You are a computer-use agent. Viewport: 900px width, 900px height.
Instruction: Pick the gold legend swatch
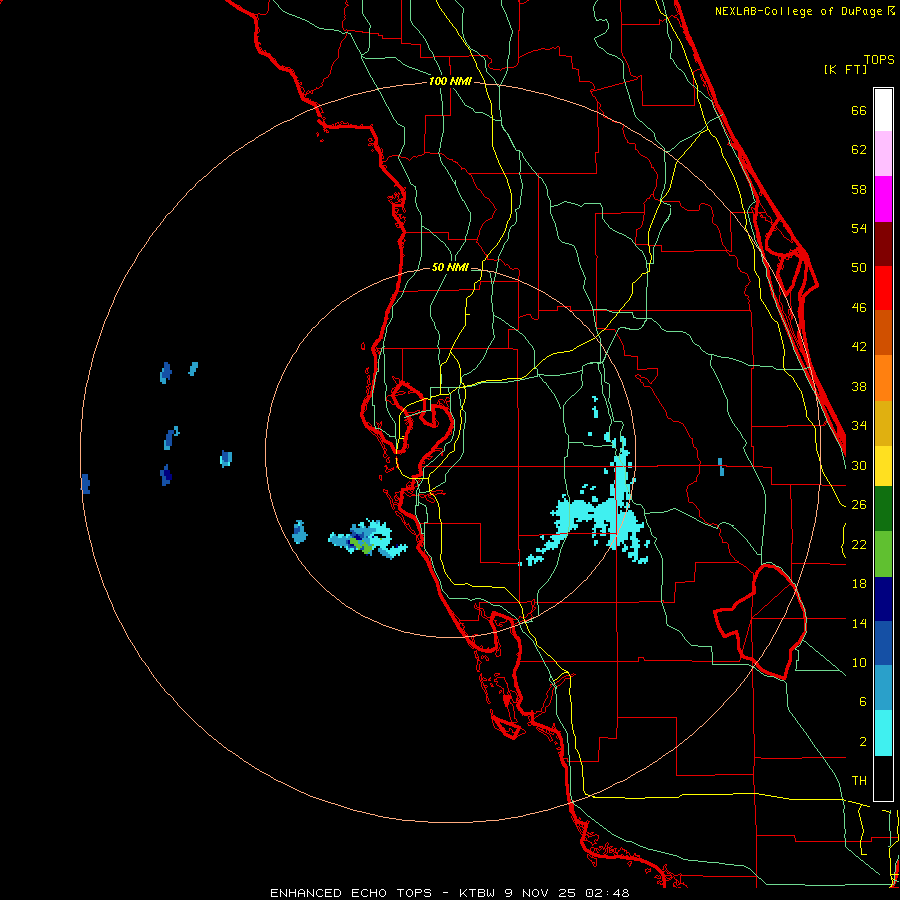click(883, 423)
